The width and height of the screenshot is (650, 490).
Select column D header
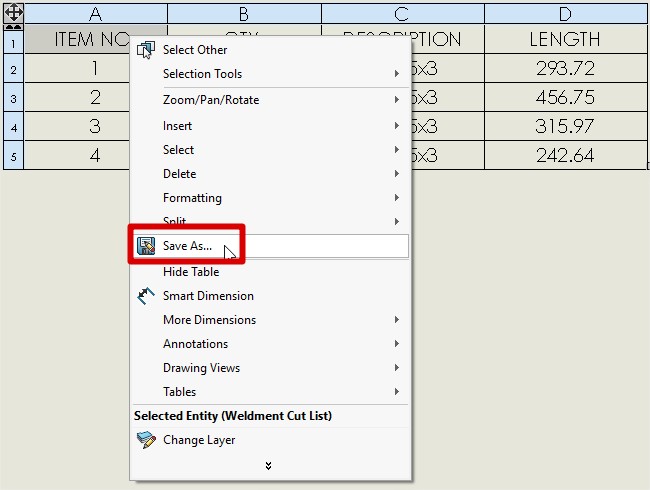565,14
